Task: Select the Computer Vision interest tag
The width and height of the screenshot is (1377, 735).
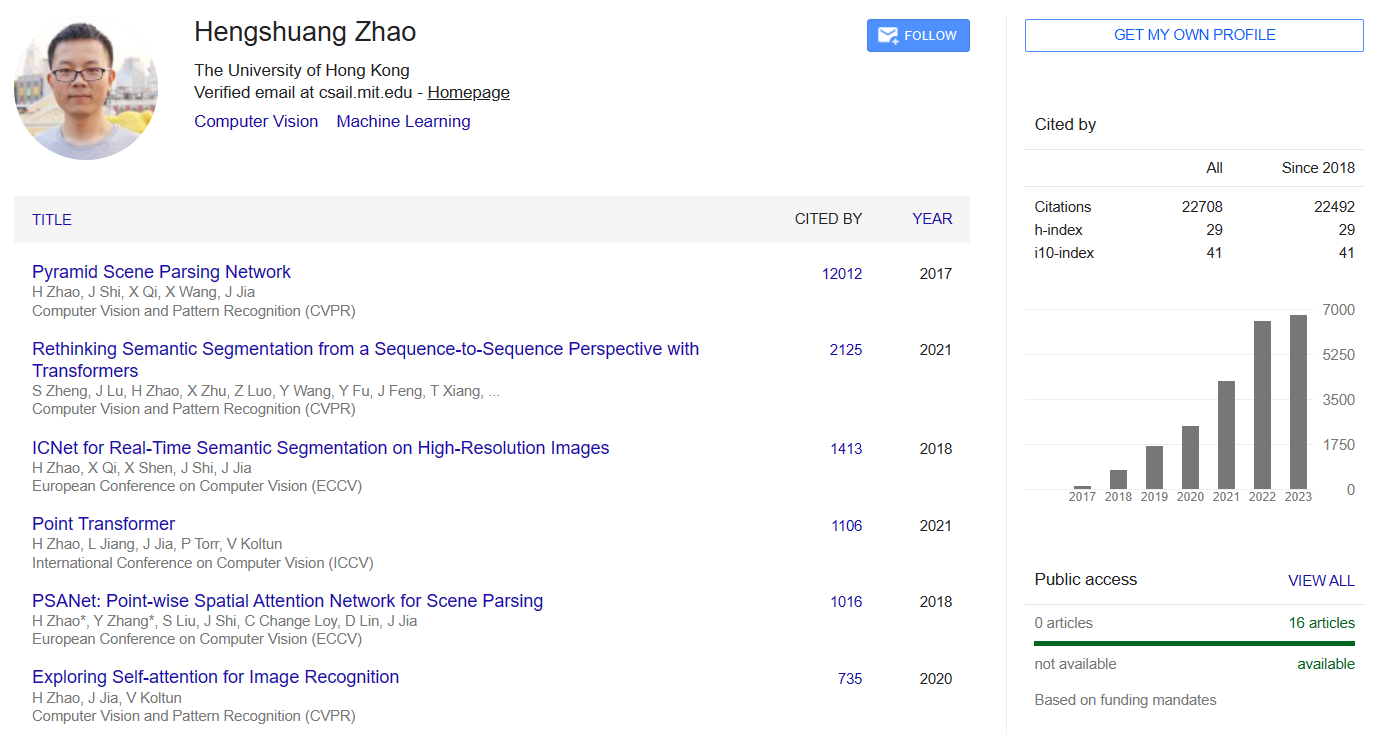Action: (256, 122)
